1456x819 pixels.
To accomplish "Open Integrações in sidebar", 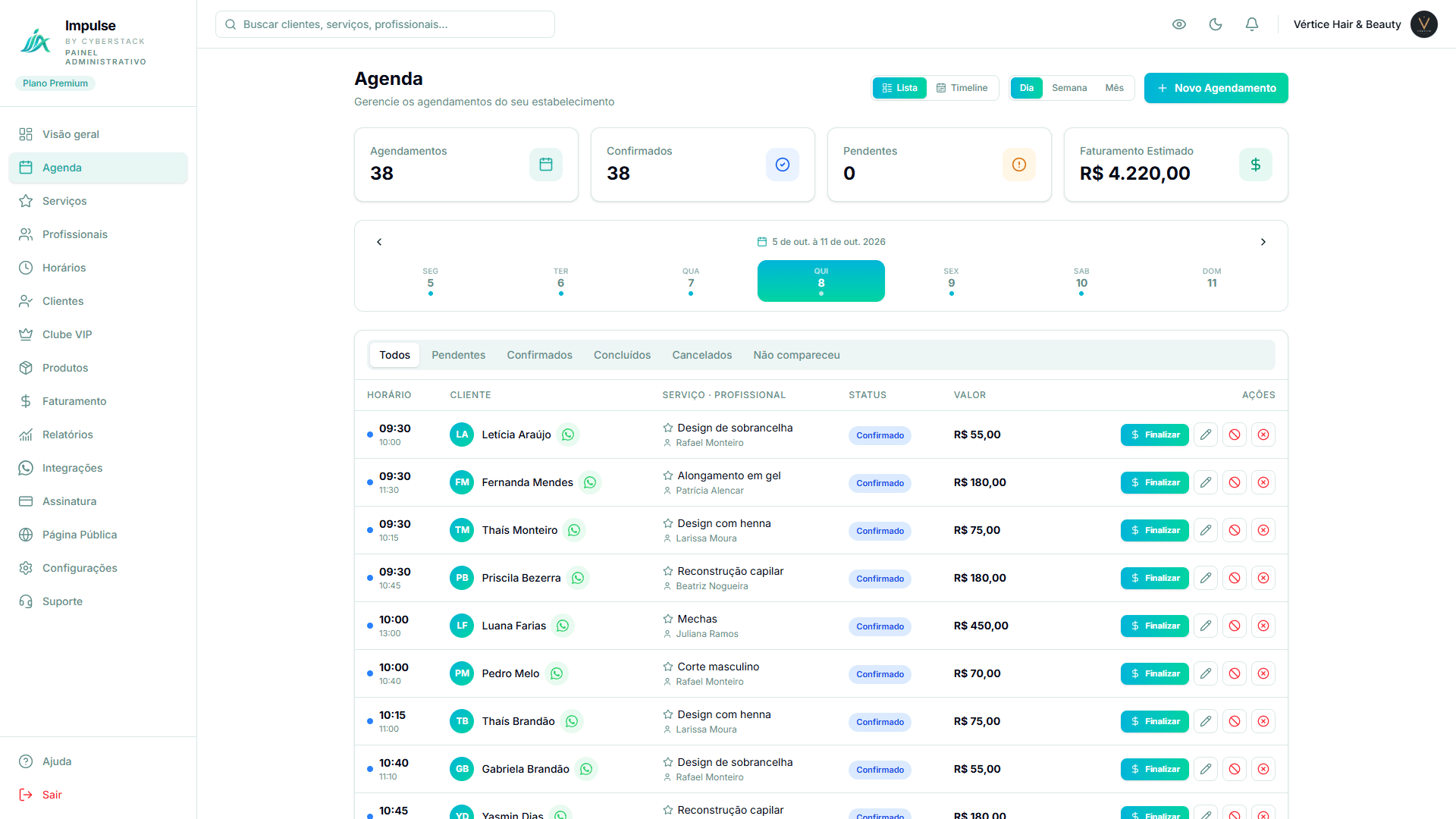I will [98, 468].
